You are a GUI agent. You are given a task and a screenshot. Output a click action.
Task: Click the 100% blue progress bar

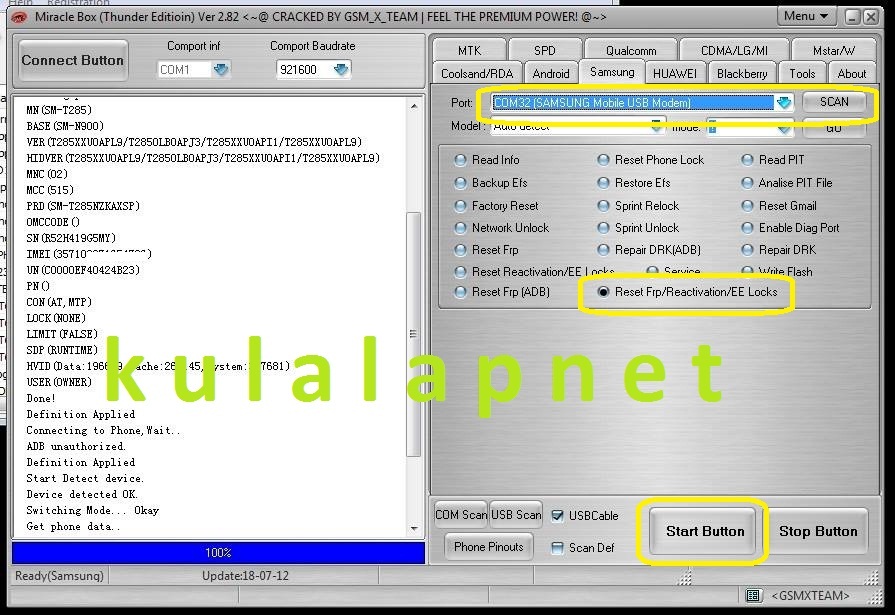click(x=218, y=553)
